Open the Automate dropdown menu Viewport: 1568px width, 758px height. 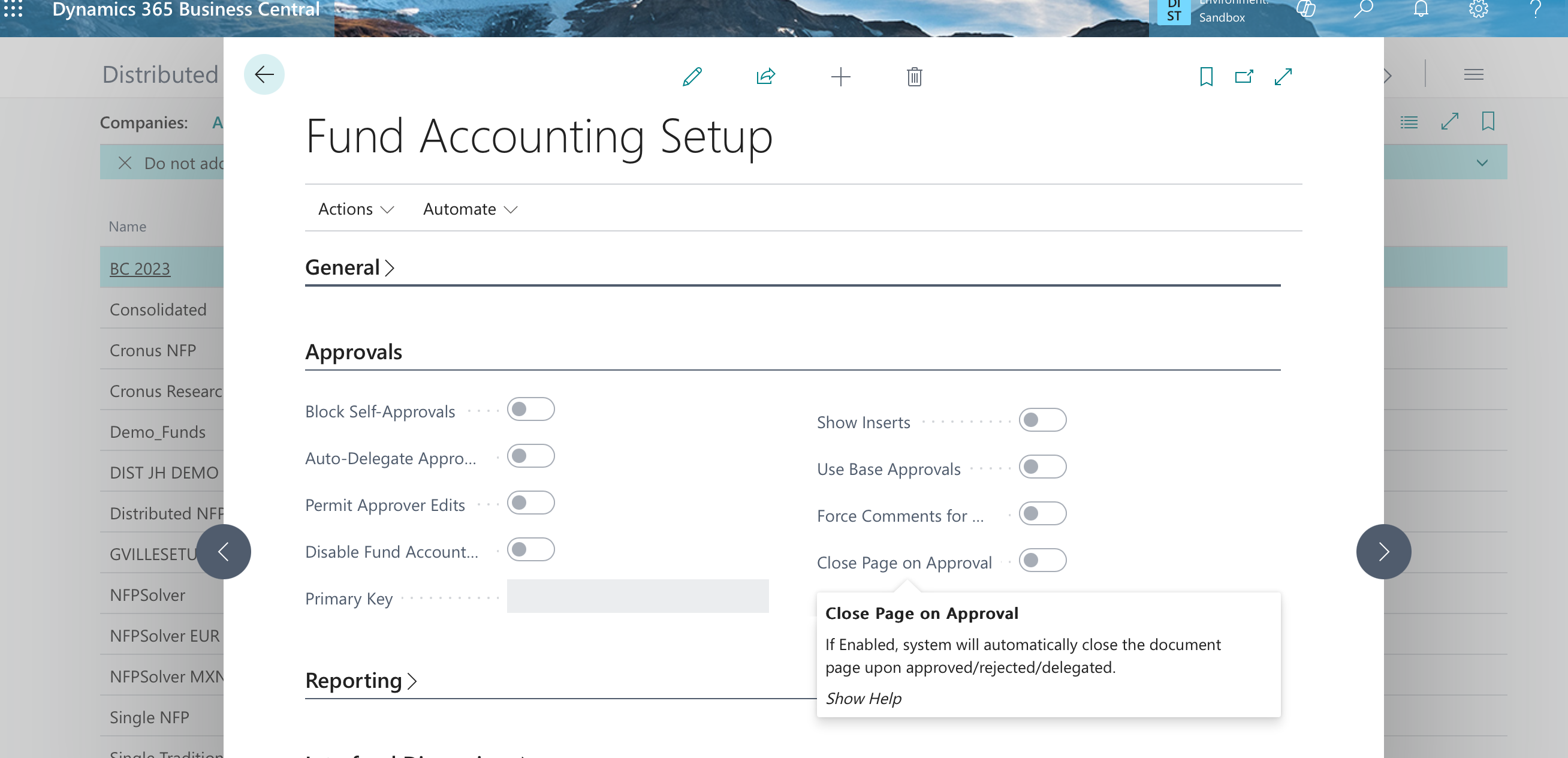coord(469,209)
